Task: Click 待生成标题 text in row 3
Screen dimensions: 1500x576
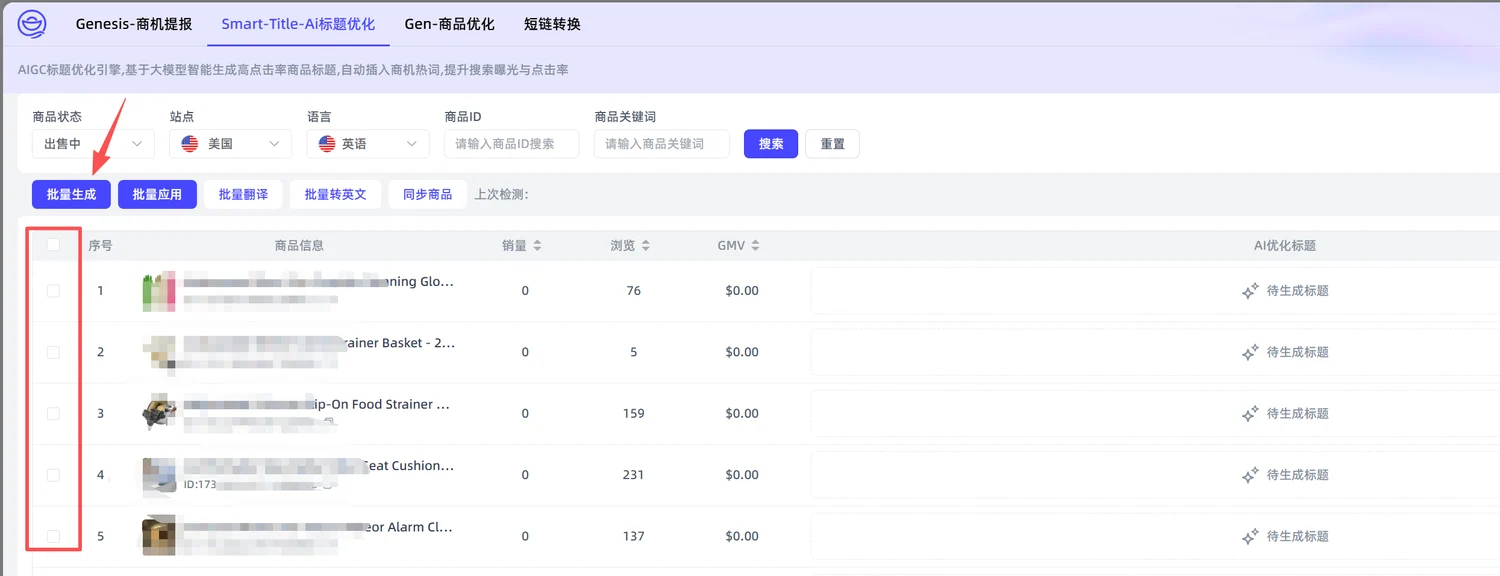Action: tap(1298, 413)
